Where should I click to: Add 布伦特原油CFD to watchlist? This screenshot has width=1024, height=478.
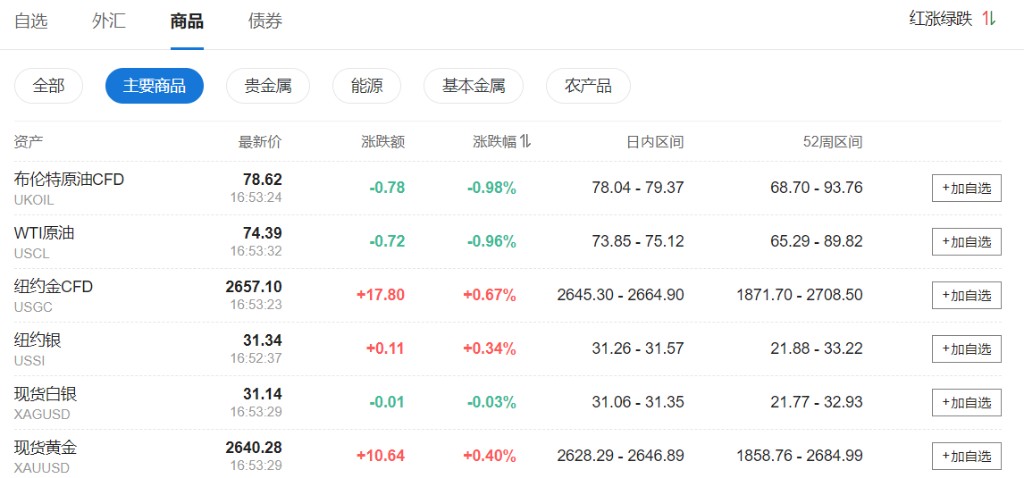pos(966,188)
